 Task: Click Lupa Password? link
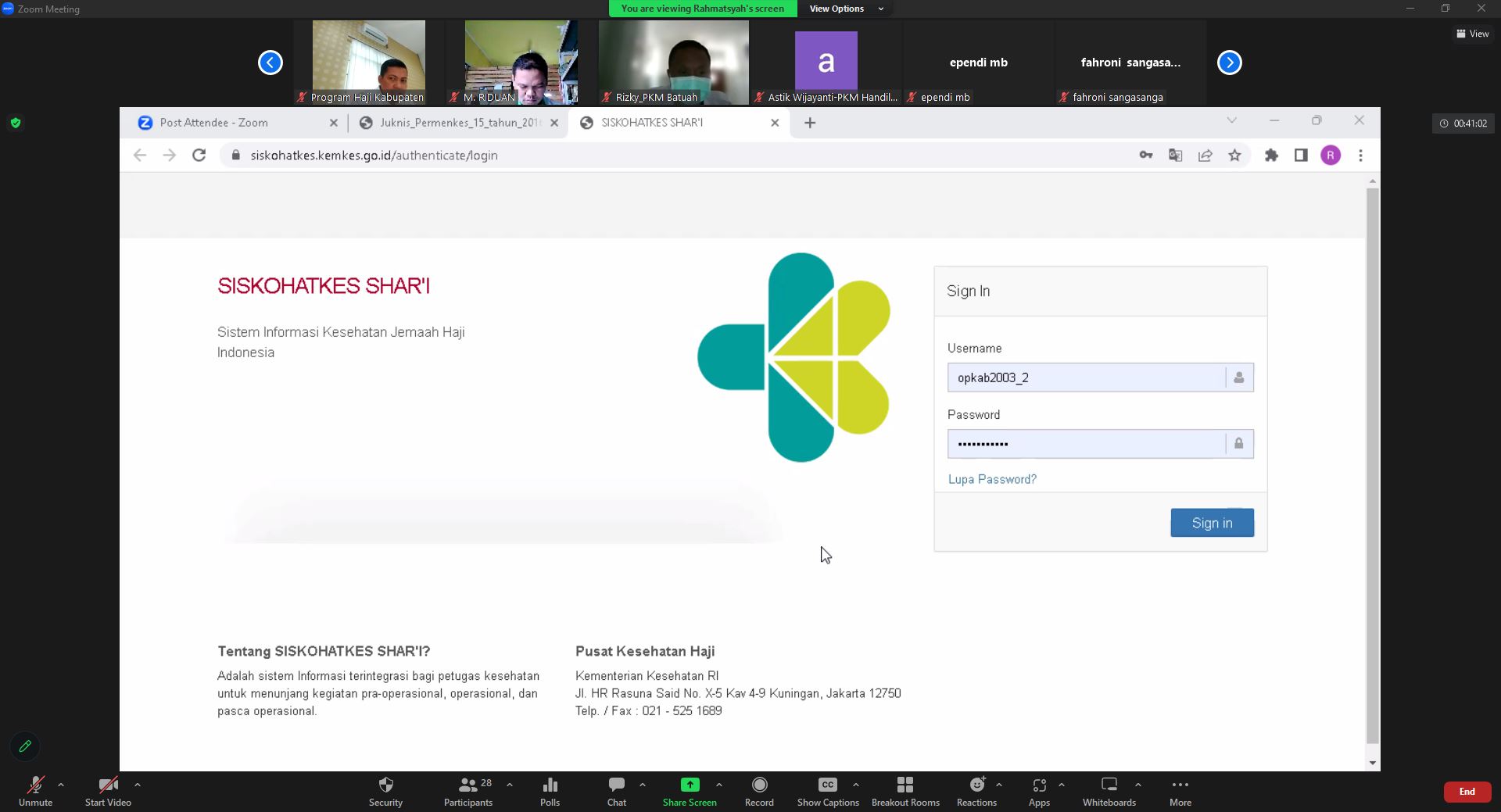click(x=992, y=479)
